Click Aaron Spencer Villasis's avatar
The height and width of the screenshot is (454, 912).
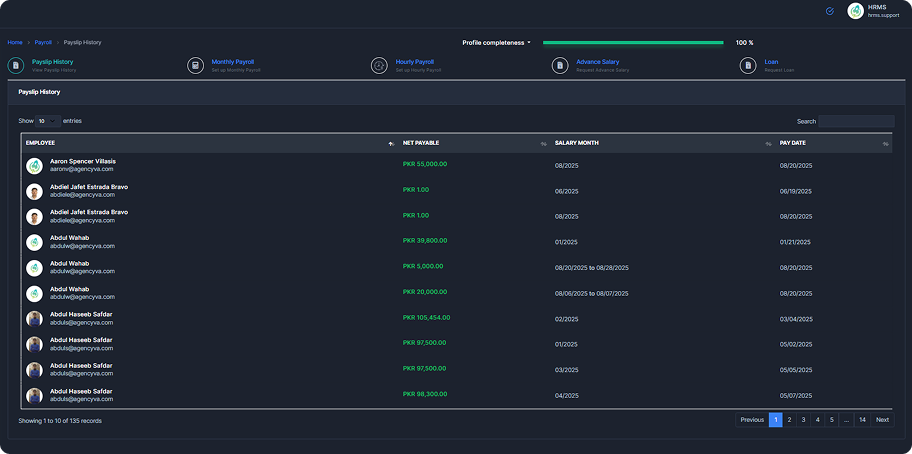coord(35,165)
